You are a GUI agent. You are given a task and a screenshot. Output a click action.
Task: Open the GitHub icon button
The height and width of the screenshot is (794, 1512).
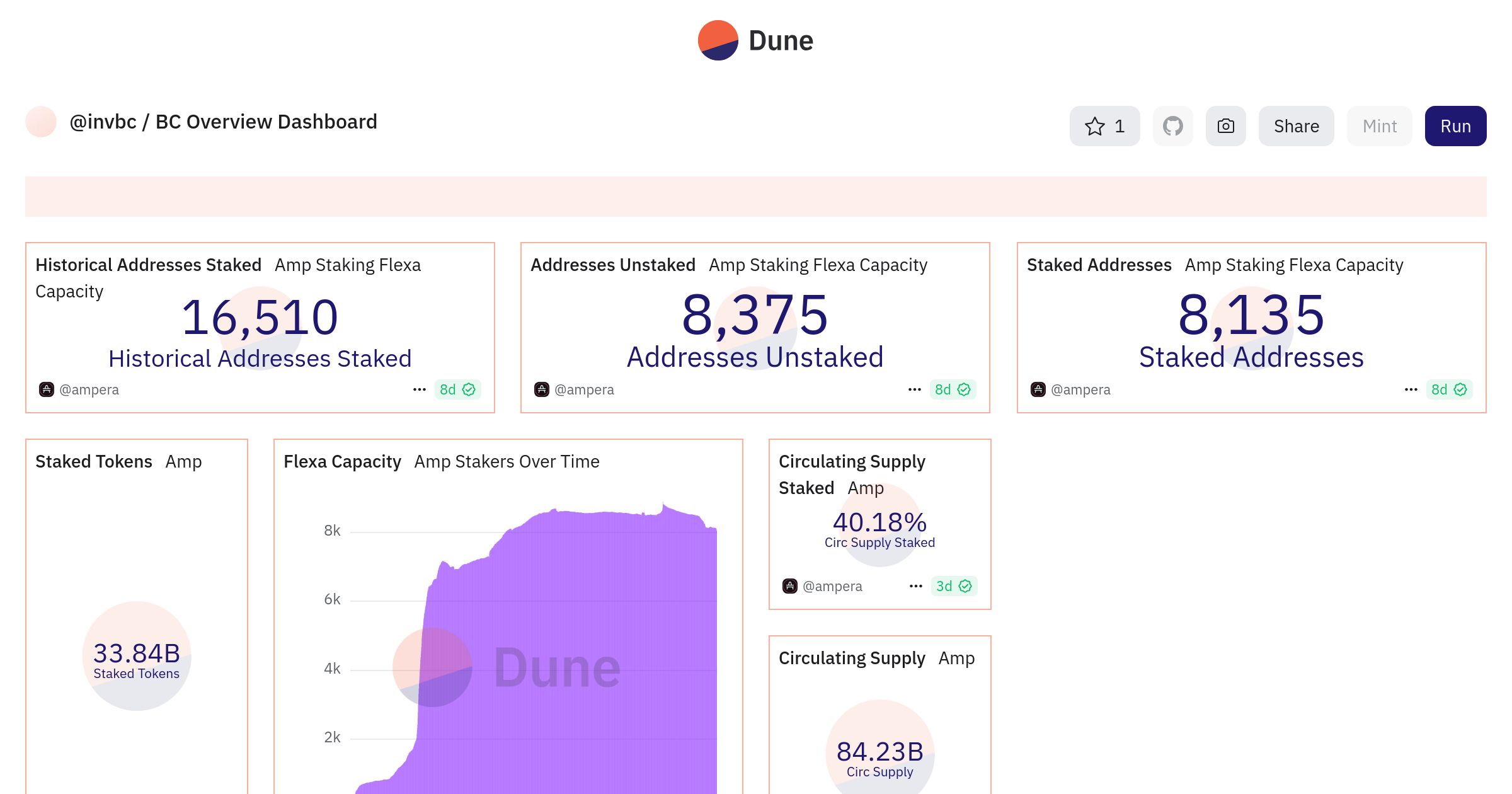tap(1173, 125)
